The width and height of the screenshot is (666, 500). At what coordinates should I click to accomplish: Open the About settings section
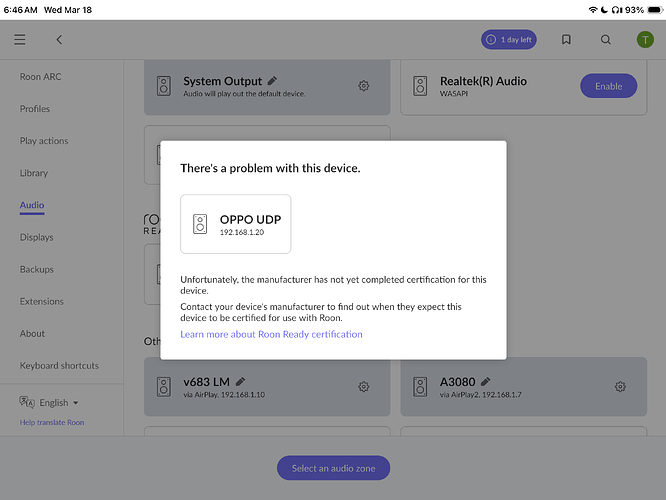tap(32, 333)
